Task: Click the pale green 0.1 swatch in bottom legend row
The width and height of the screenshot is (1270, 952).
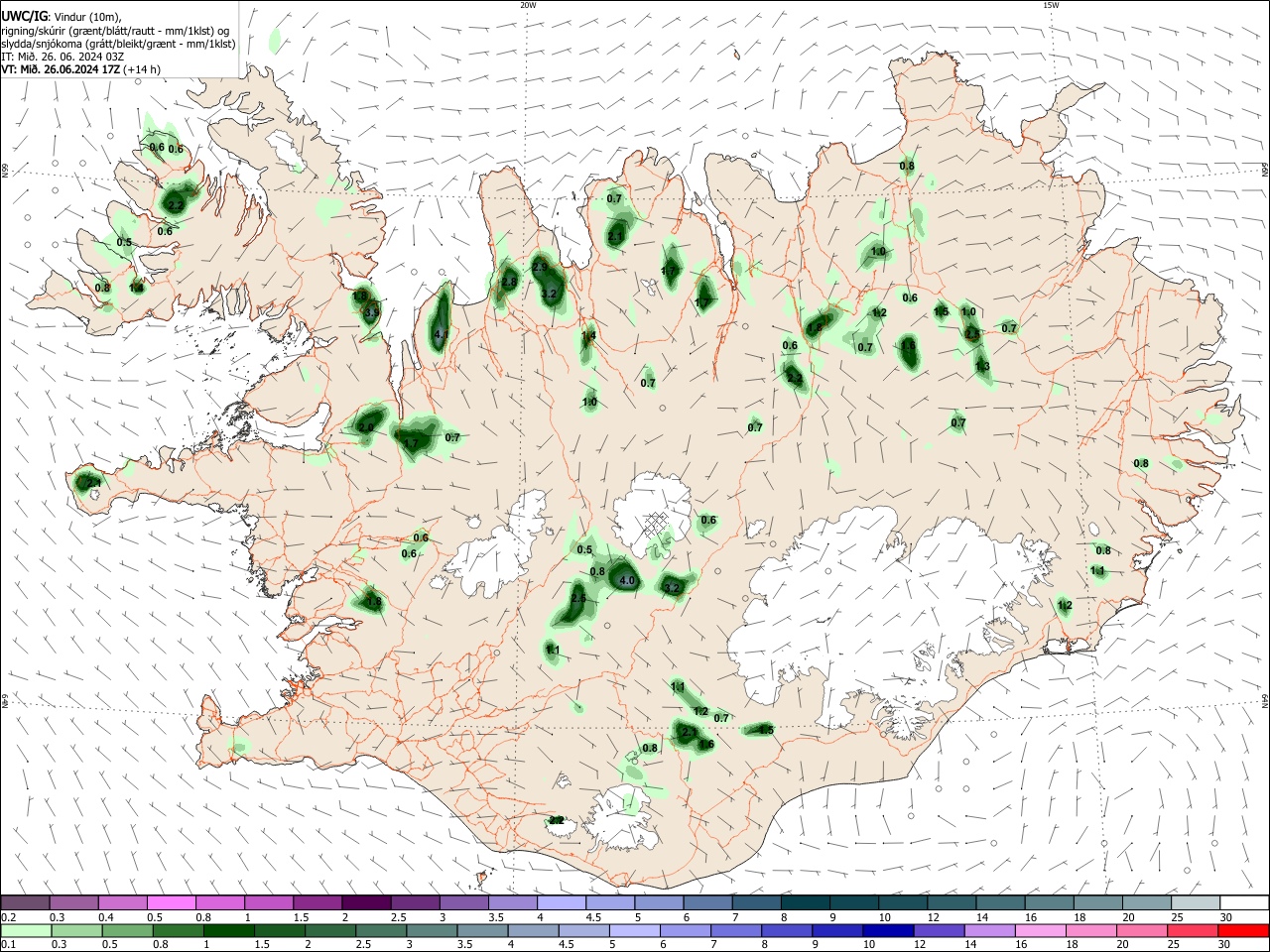Action: pos(26,930)
